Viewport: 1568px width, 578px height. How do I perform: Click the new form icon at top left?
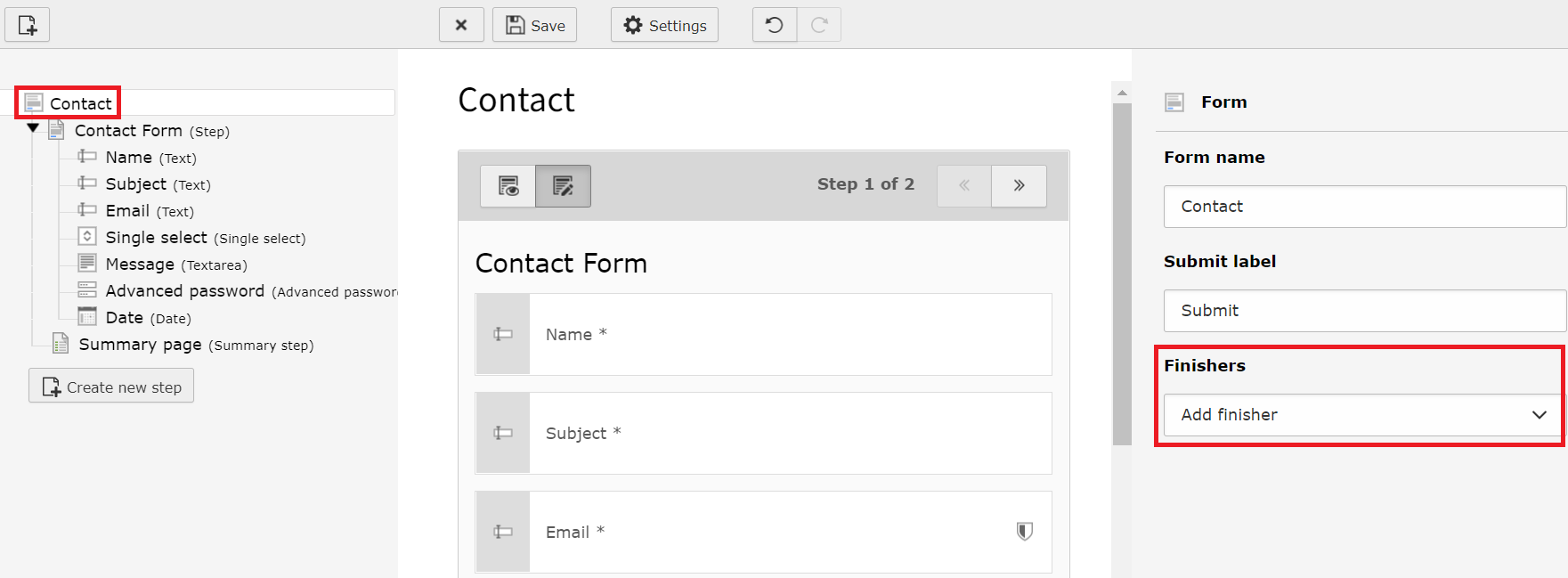click(x=27, y=24)
